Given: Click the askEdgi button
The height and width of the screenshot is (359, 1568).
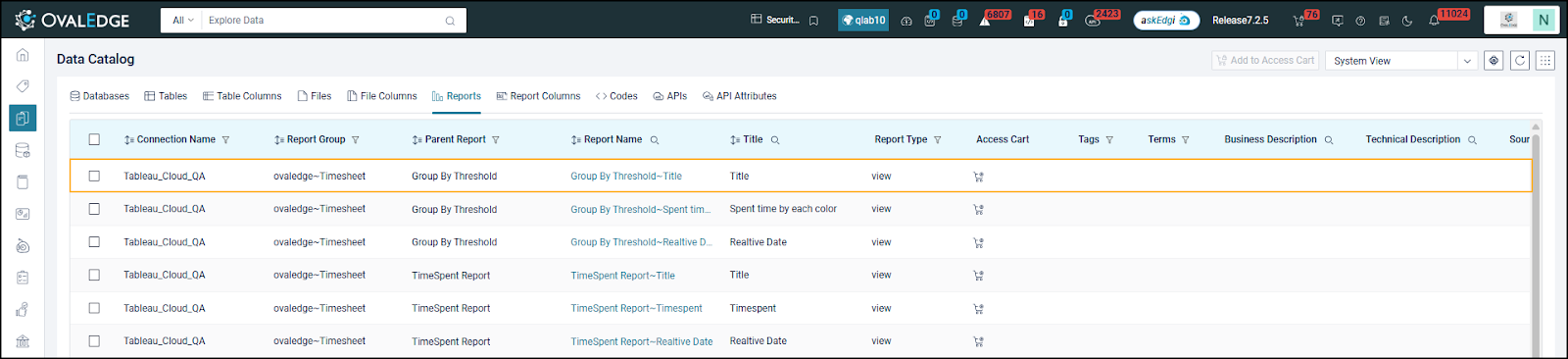Looking at the screenshot, I should pos(1166,21).
